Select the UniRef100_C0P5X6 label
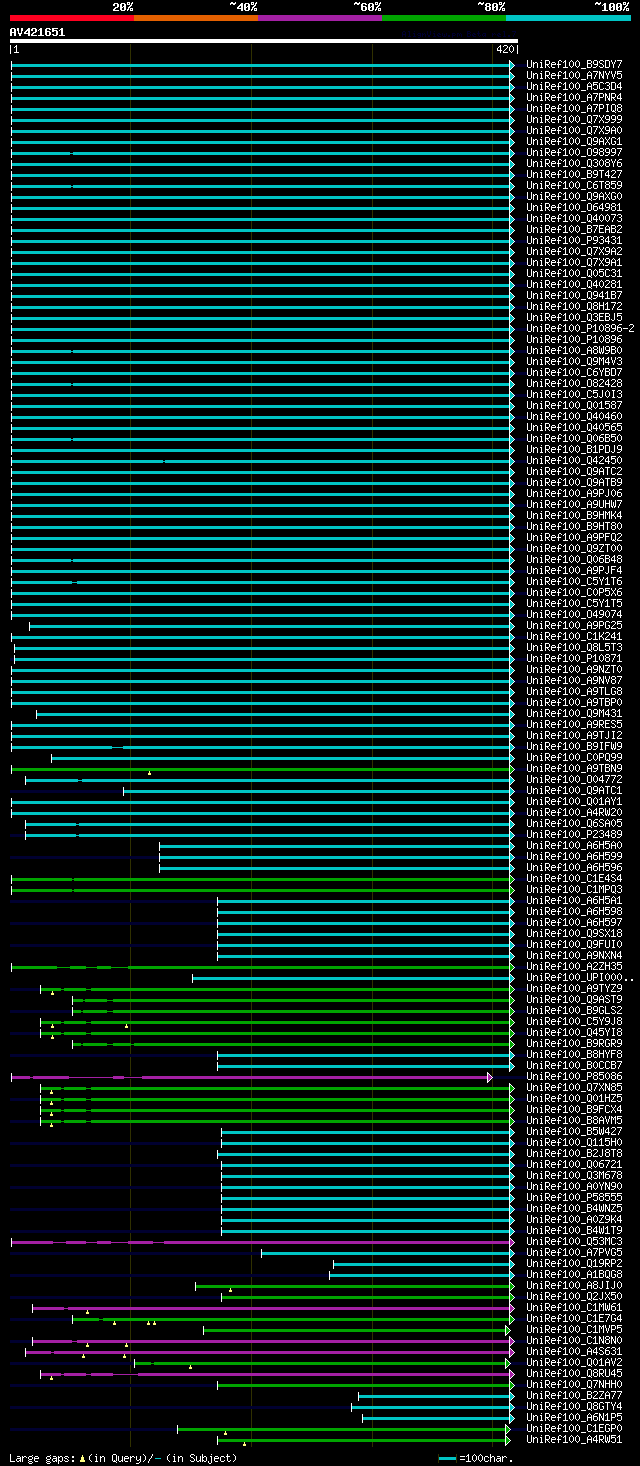 [574, 592]
